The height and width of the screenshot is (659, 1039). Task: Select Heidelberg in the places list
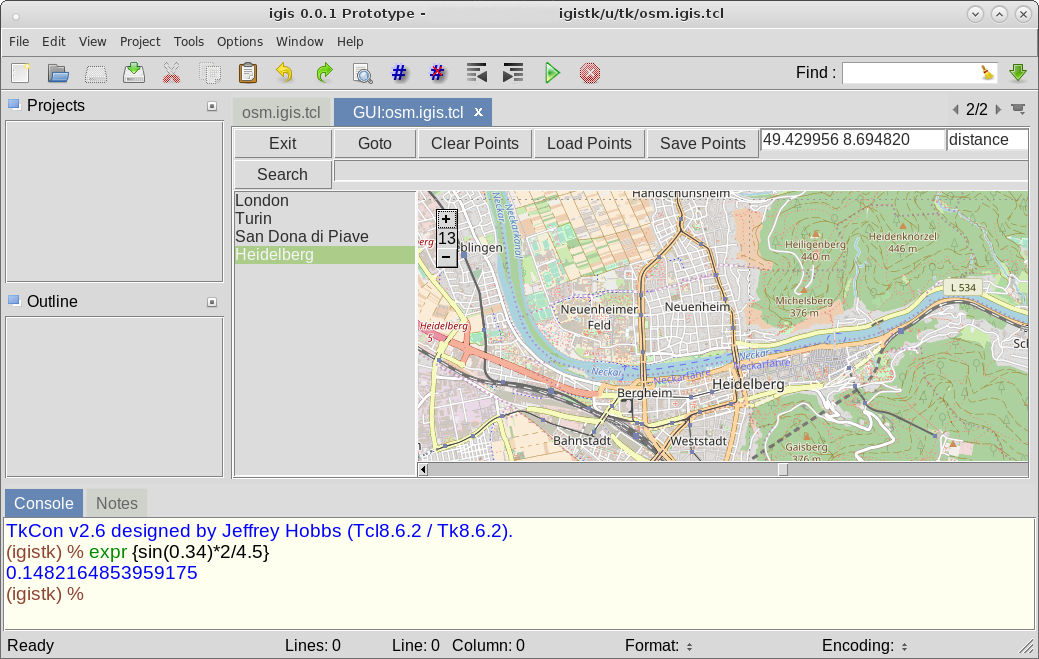(325, 255)
